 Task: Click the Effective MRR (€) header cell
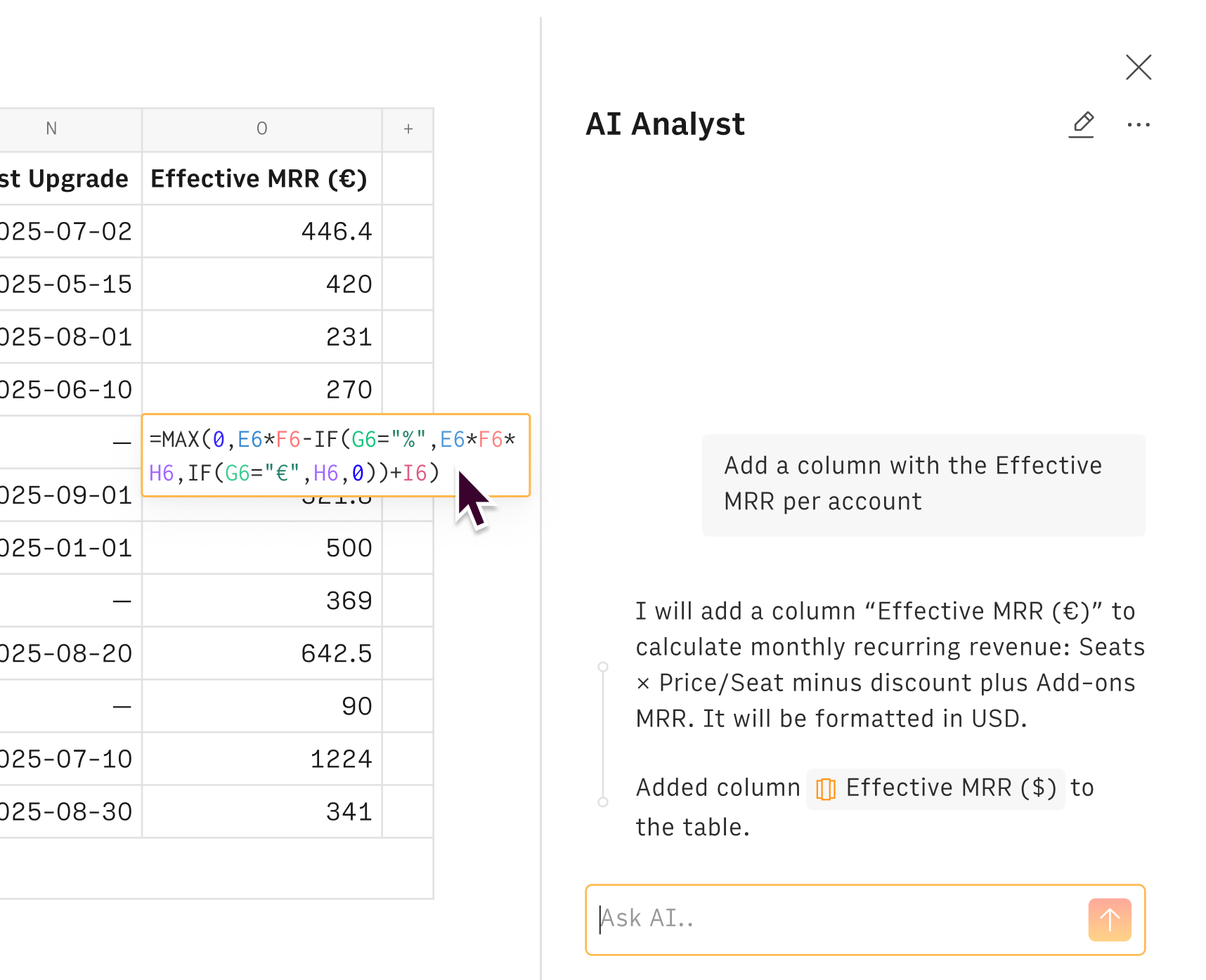(259, 179)
